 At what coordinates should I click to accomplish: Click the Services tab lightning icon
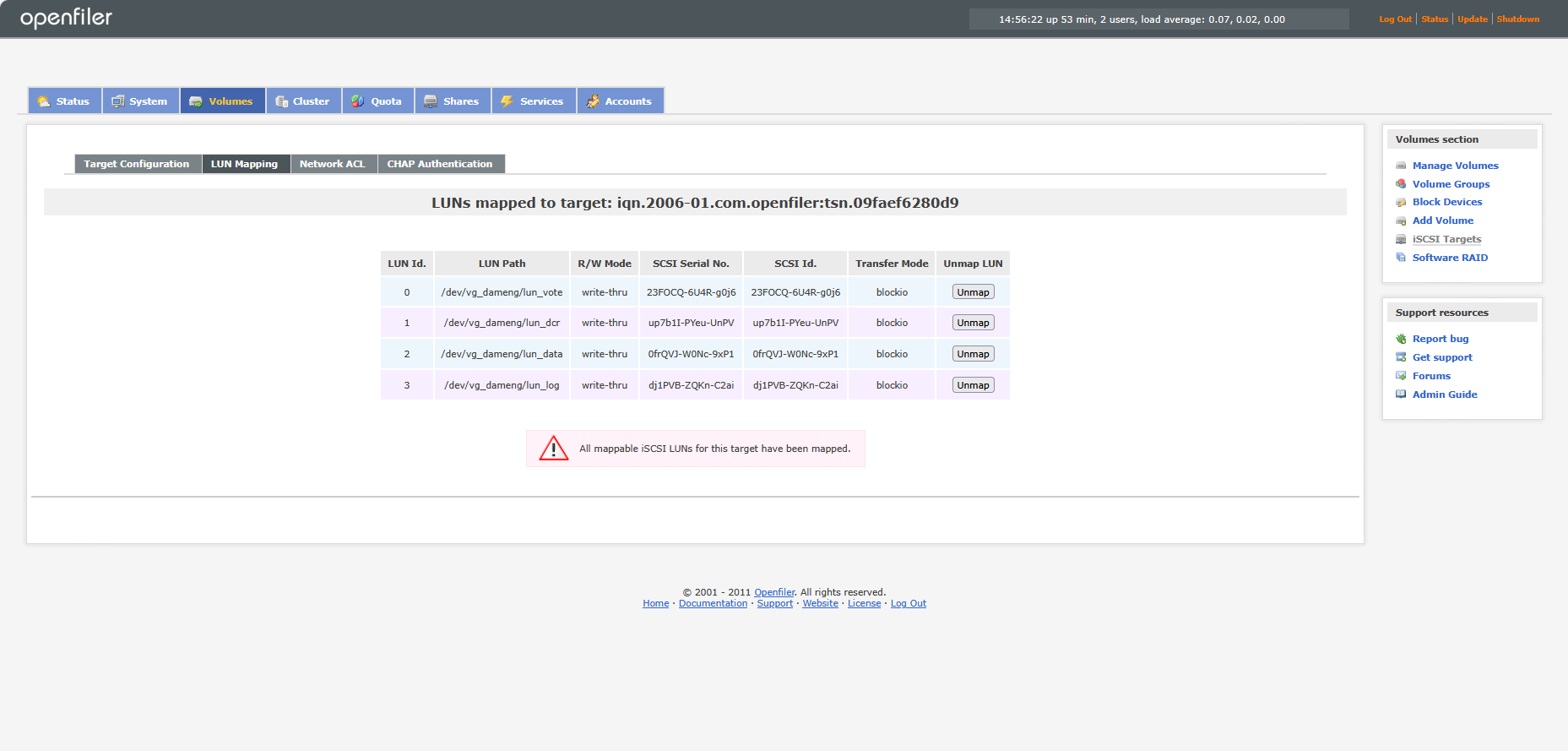pyautogui.click(x=507, y=101)
